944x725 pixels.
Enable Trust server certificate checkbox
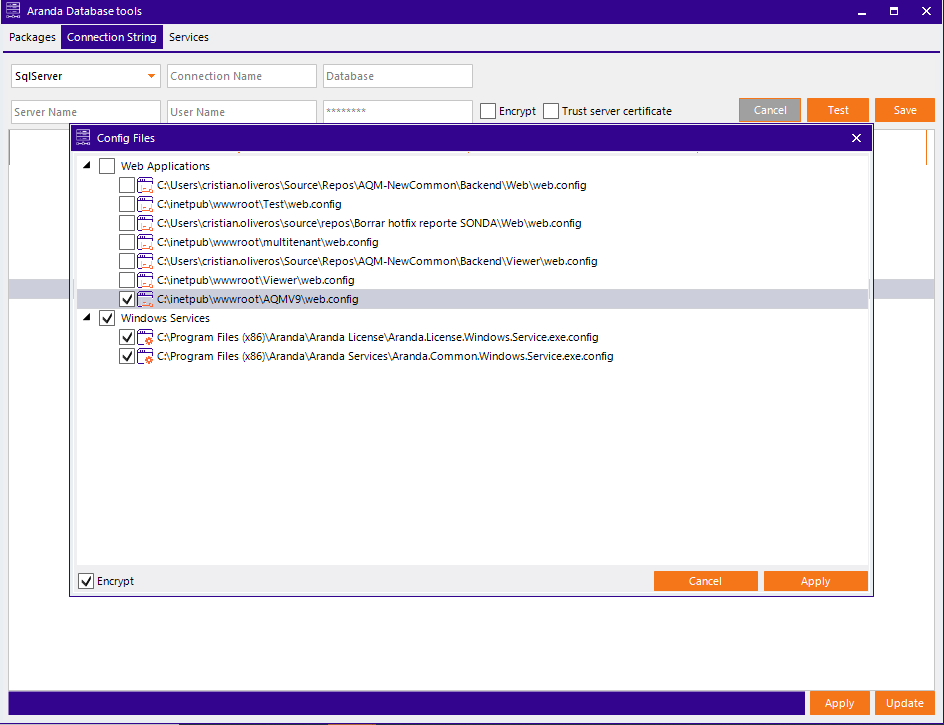551,111
